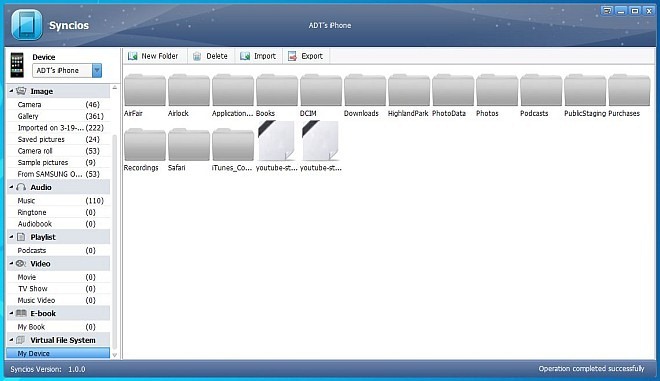The width and height of the screenshot is (660, 381).
Task: Click the Playlist section document icon
Action: tap(21, 237)
